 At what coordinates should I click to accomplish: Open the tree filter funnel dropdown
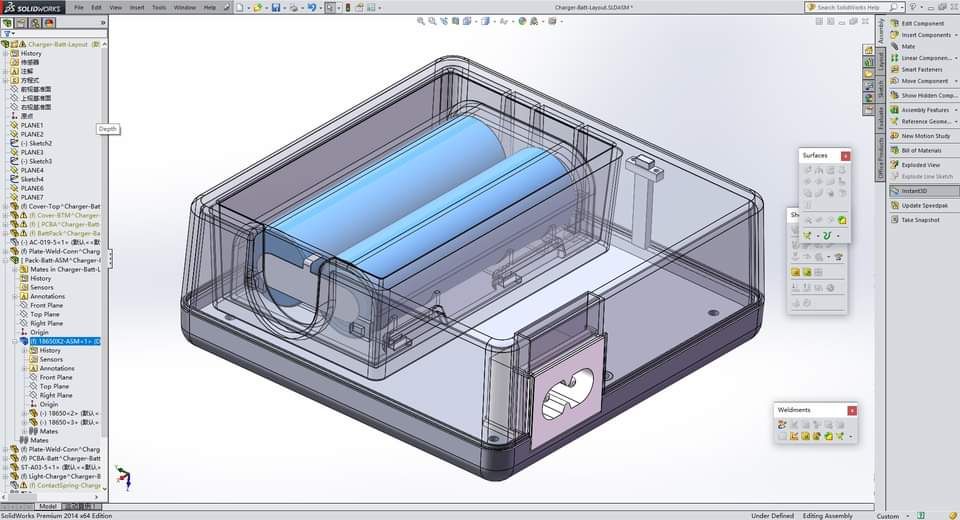tap(9, 34)
